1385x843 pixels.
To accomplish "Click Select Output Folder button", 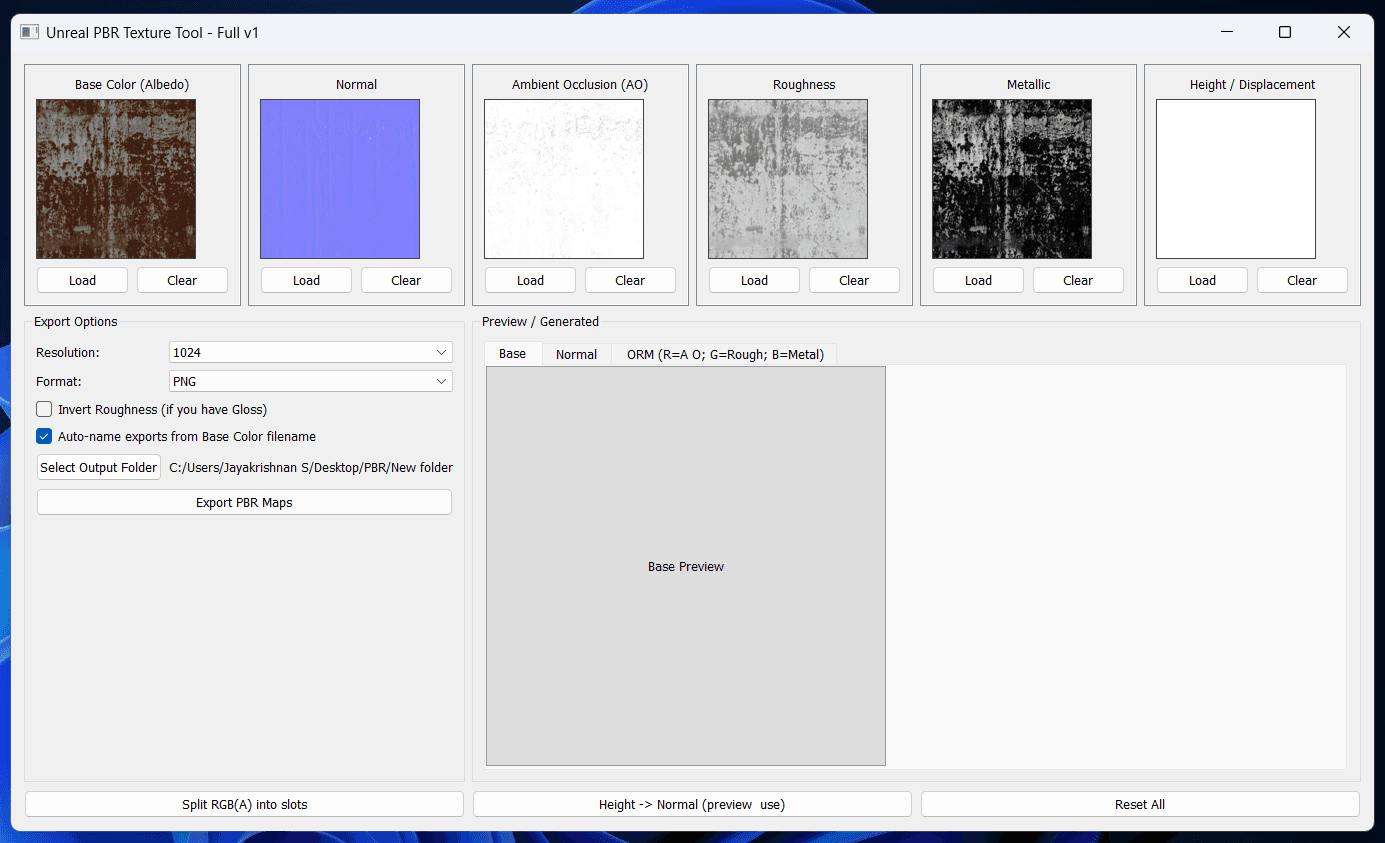I will click(x=99, y=467).
